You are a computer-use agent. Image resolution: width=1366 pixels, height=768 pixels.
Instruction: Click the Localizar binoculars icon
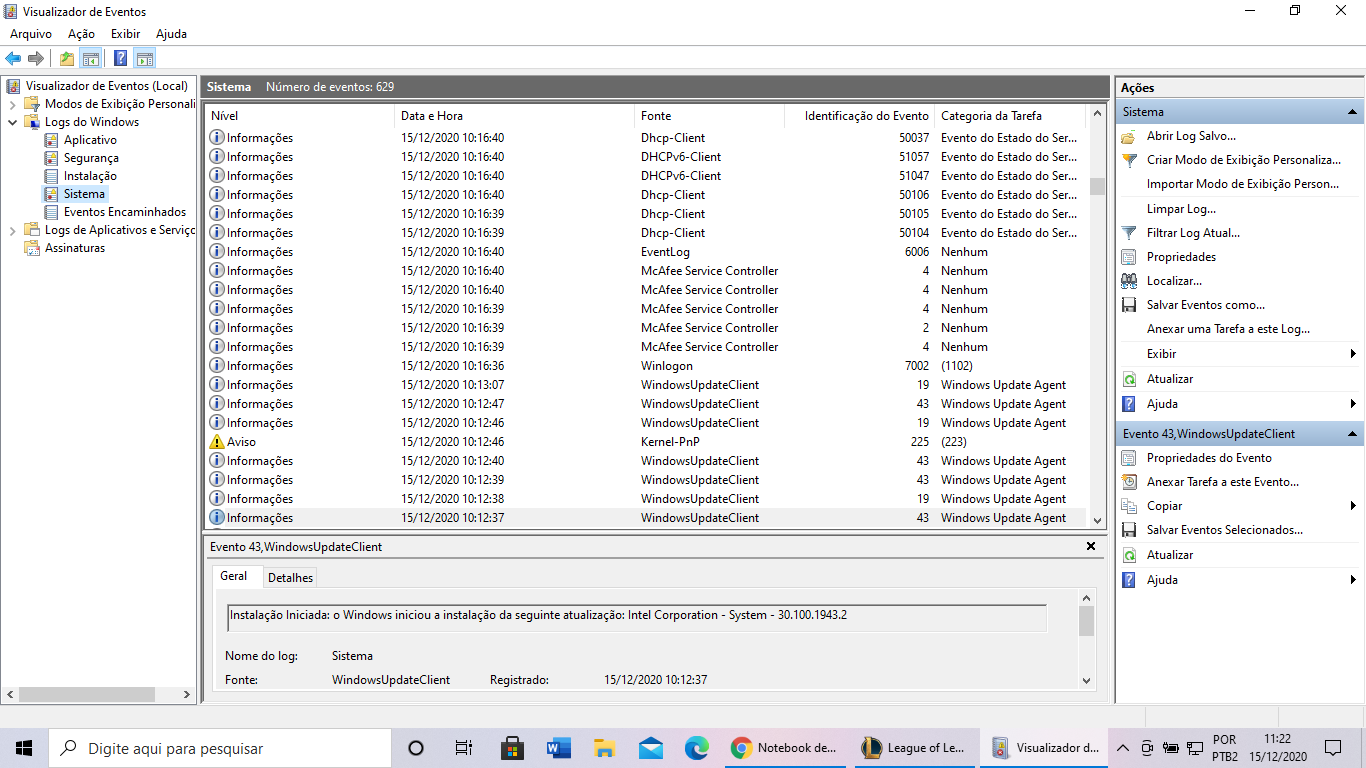point(1129,281)
